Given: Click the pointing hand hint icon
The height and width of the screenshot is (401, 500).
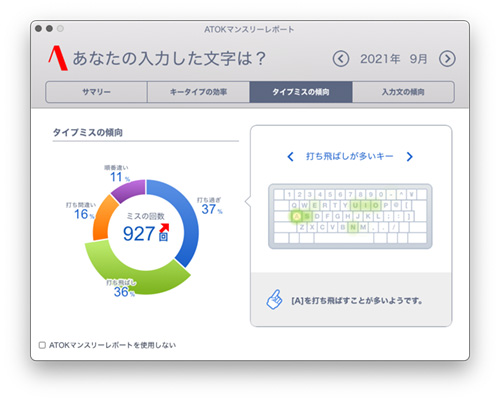Looking at the screenshot, I should coord(274,300).
